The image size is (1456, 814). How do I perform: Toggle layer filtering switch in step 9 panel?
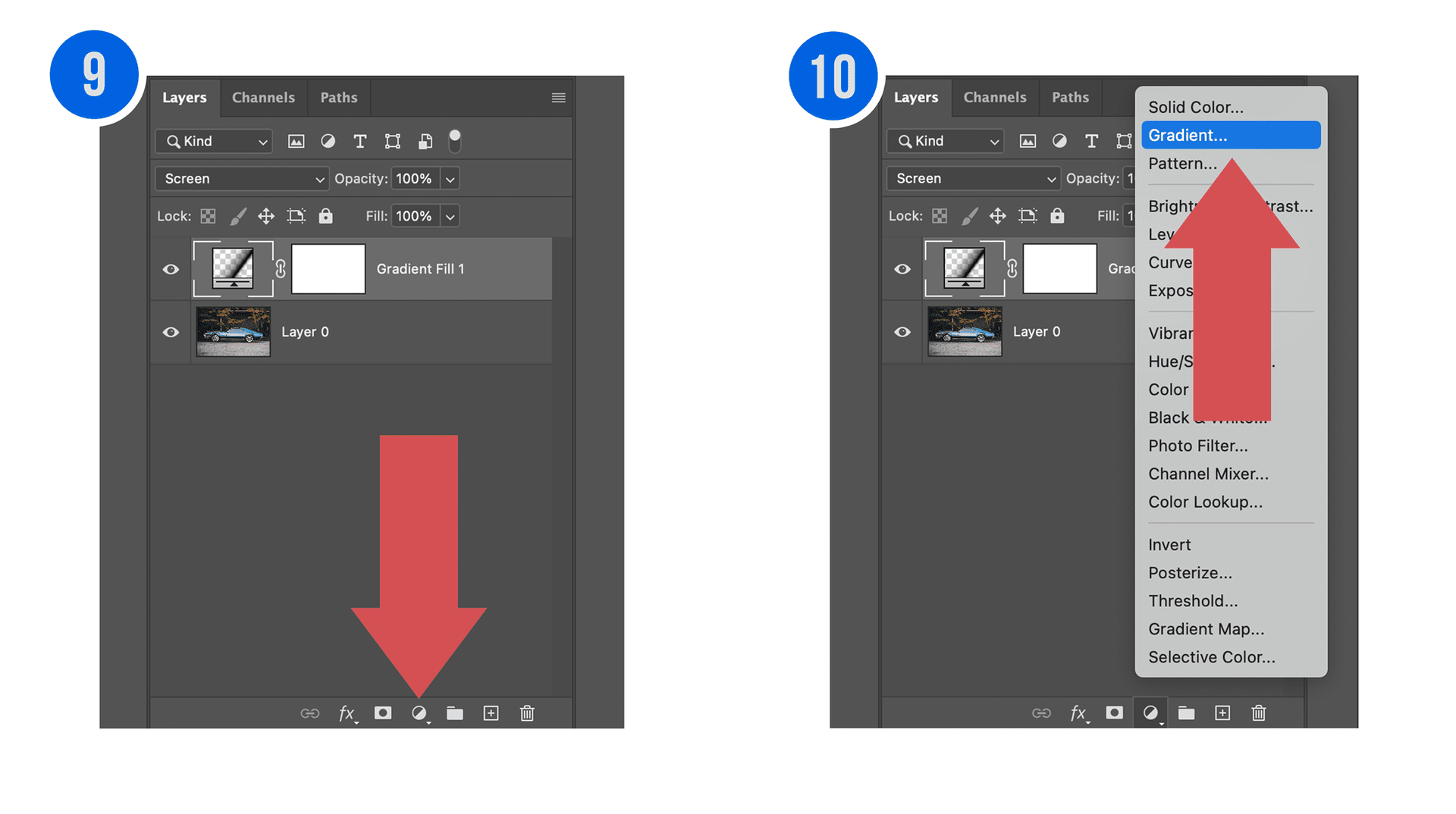[x=454, y=140]
